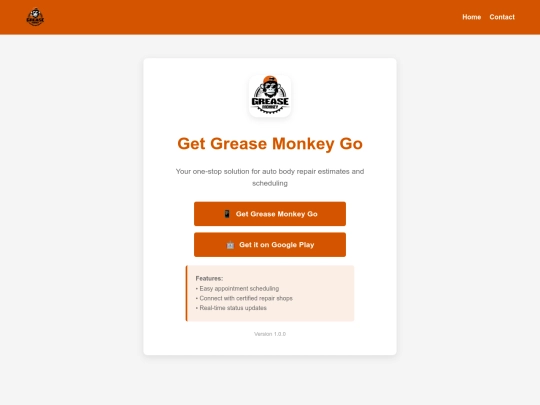Click the monkey face in the app icon

coord(270,87)
